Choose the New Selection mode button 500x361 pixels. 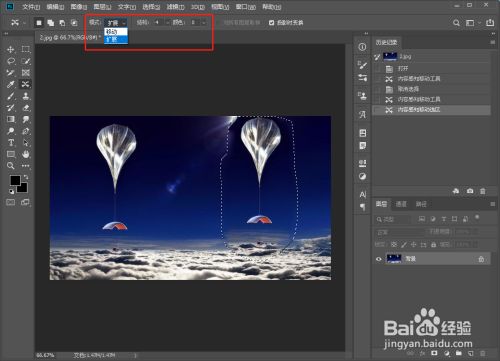tap(39, 23)
